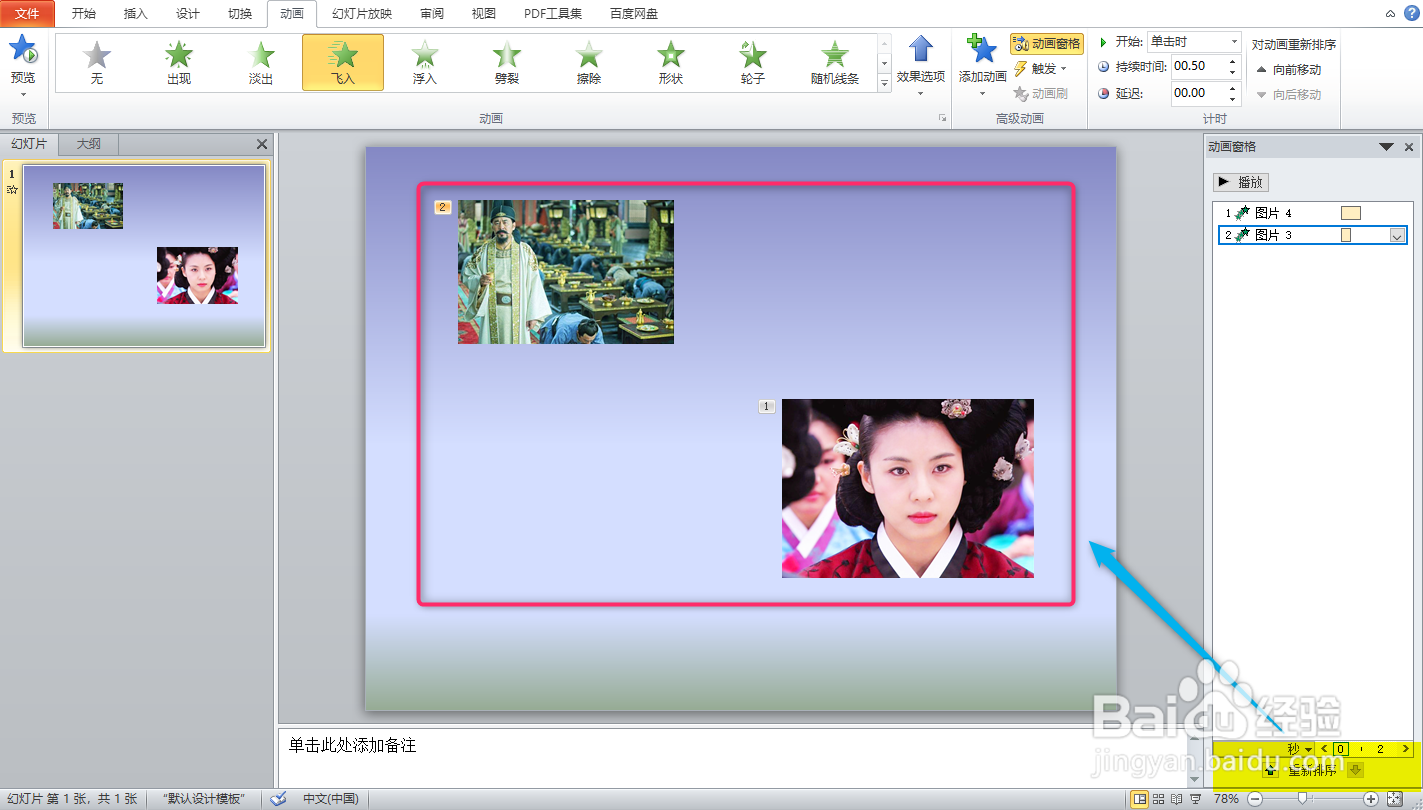Toggle fit slide to current window

tap(1395, 799)
